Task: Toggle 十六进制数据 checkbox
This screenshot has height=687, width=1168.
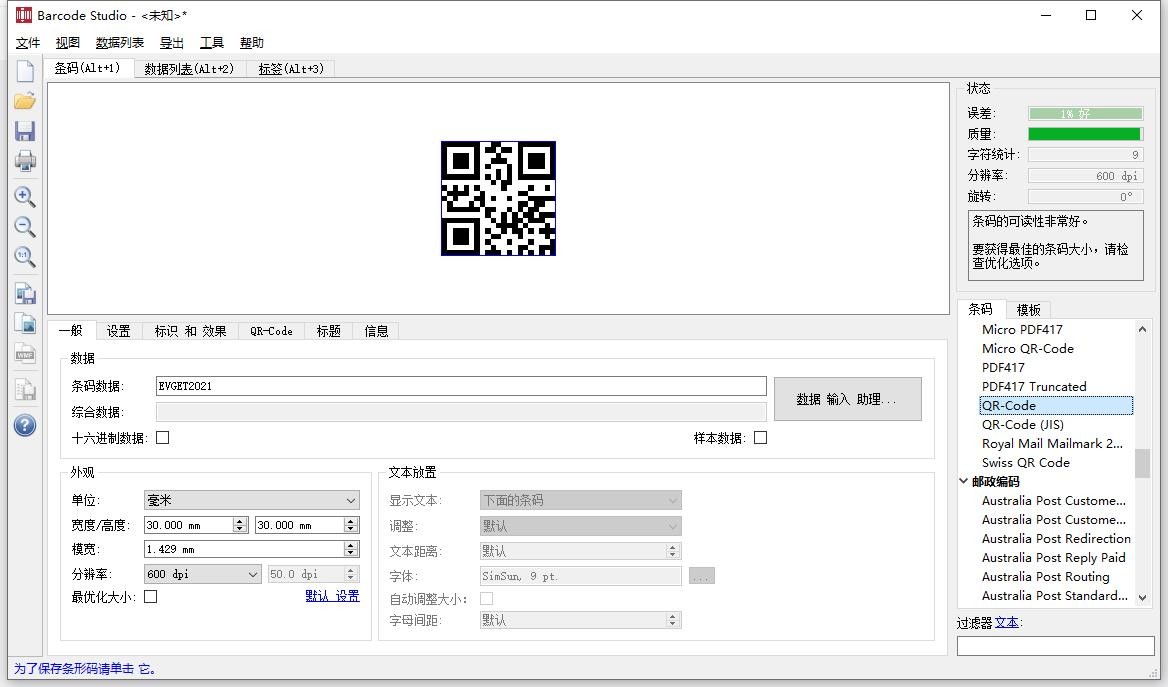Action: tap(162, 437)
